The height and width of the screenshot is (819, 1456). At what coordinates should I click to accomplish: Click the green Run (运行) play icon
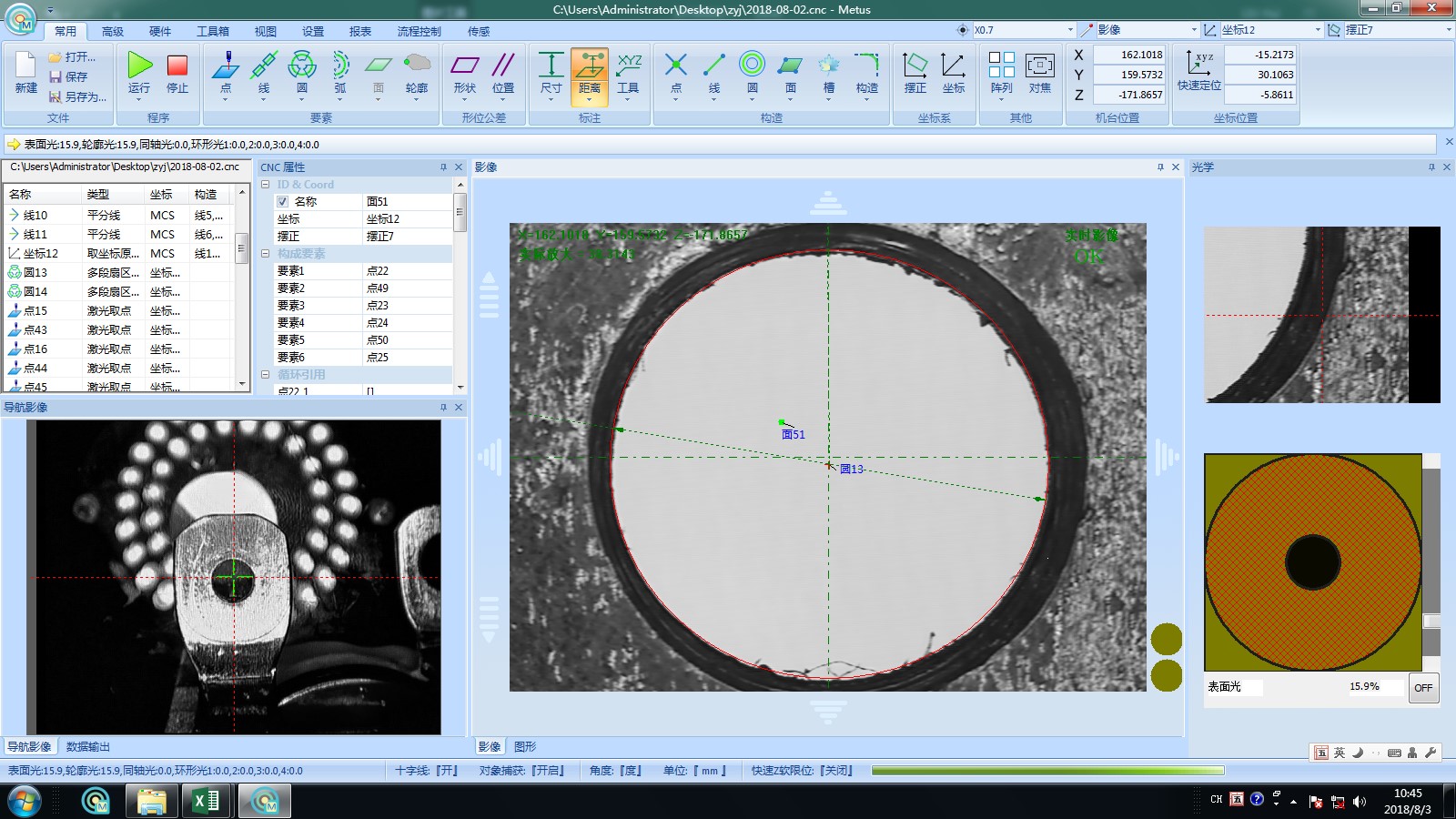pos(139,66)
